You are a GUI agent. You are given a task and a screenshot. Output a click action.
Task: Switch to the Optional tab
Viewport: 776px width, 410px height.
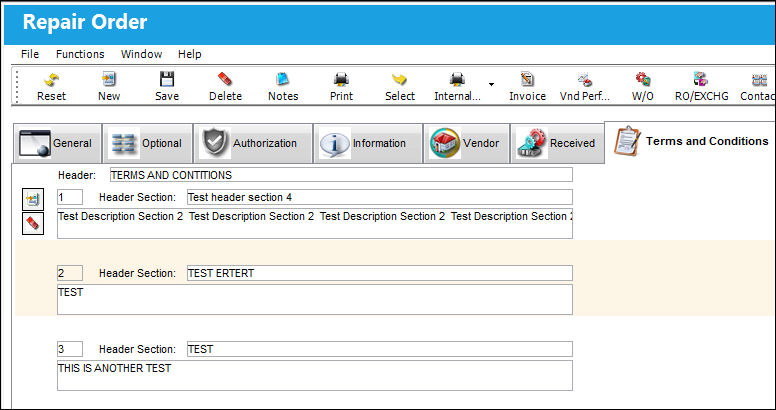(x=147, y=144)
